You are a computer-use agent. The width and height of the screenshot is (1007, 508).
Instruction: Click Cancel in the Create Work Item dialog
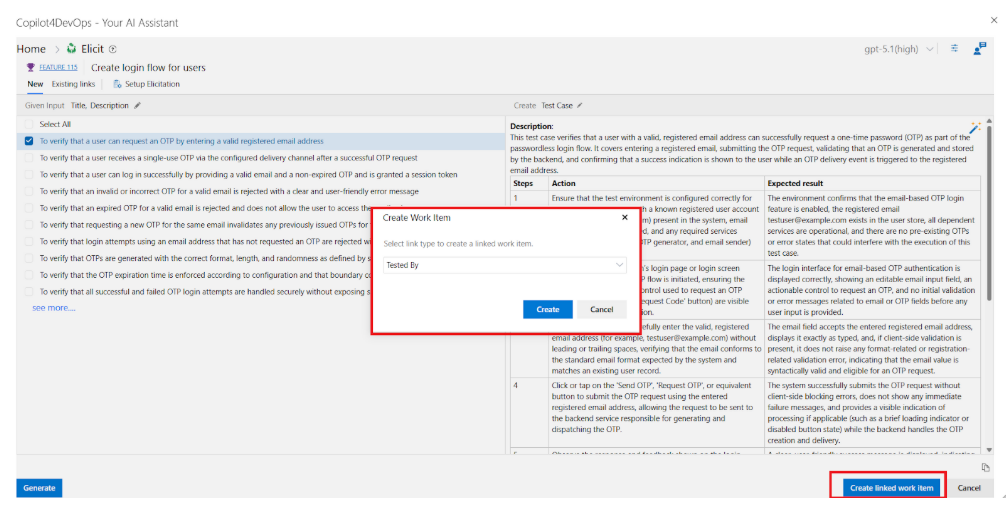602,309
